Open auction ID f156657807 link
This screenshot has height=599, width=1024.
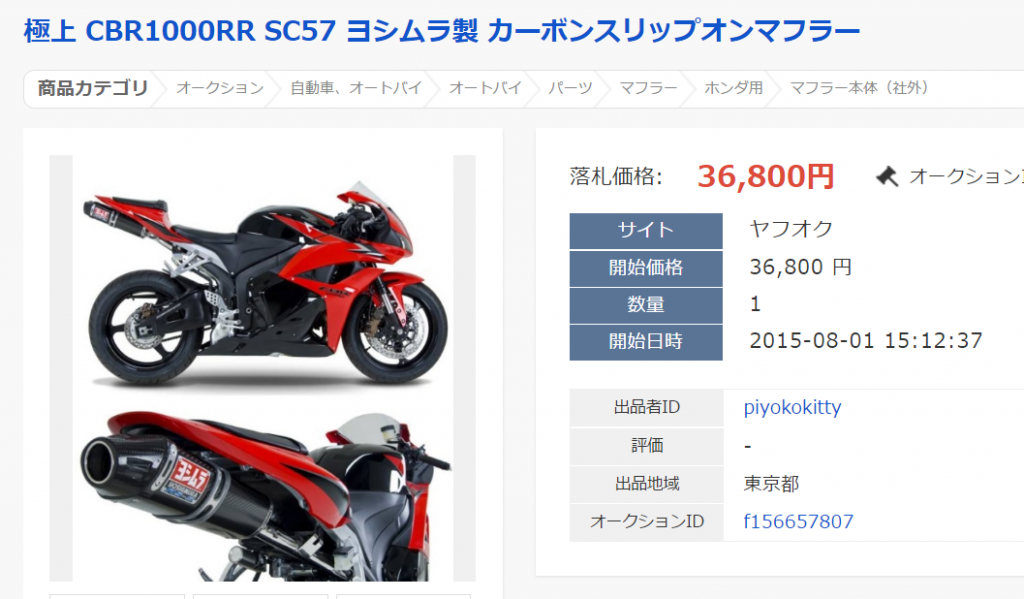(x=798, y=521)
